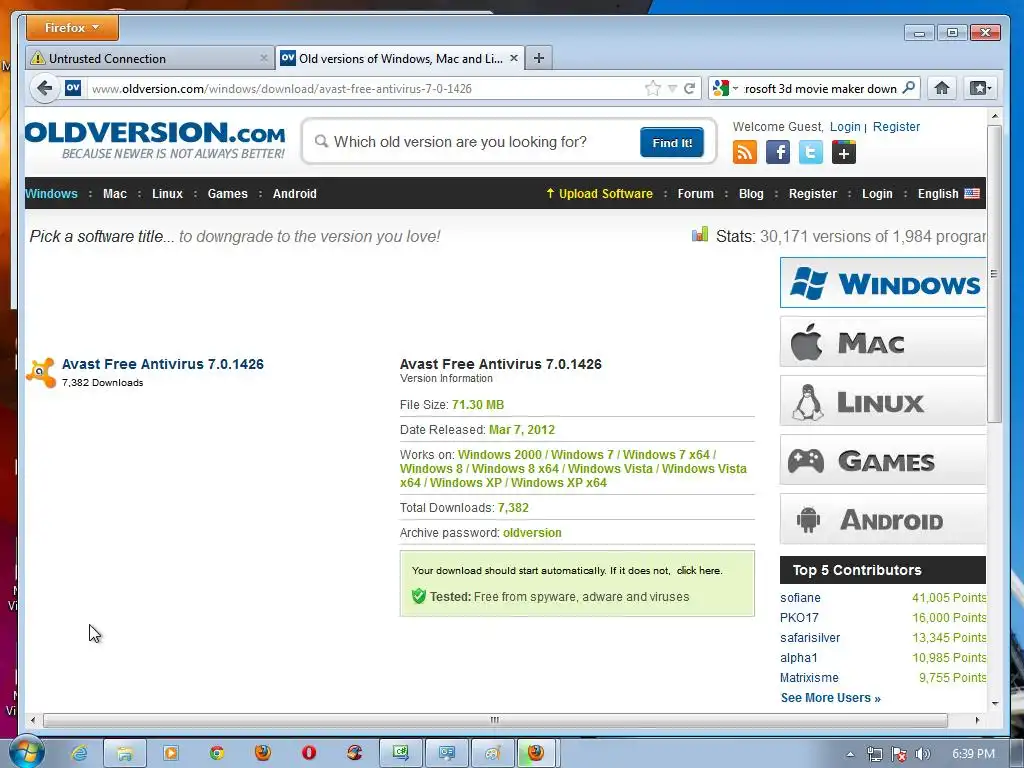This screenshot has height=768, width=1024.
Task: Select Games in the navigation bar
Action: 227,194
